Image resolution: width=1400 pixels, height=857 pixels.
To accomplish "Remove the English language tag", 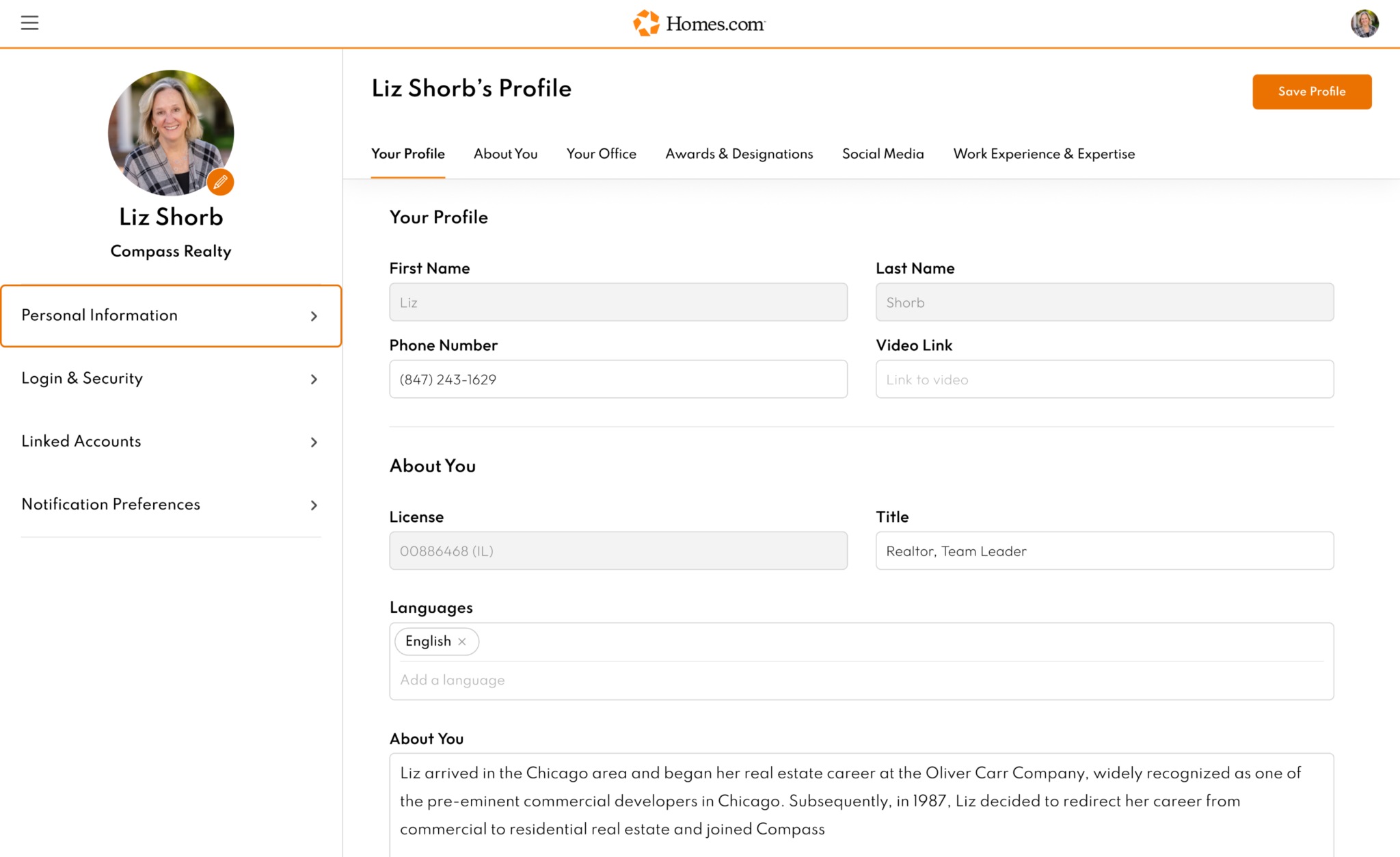I will [x=462, y=642].
